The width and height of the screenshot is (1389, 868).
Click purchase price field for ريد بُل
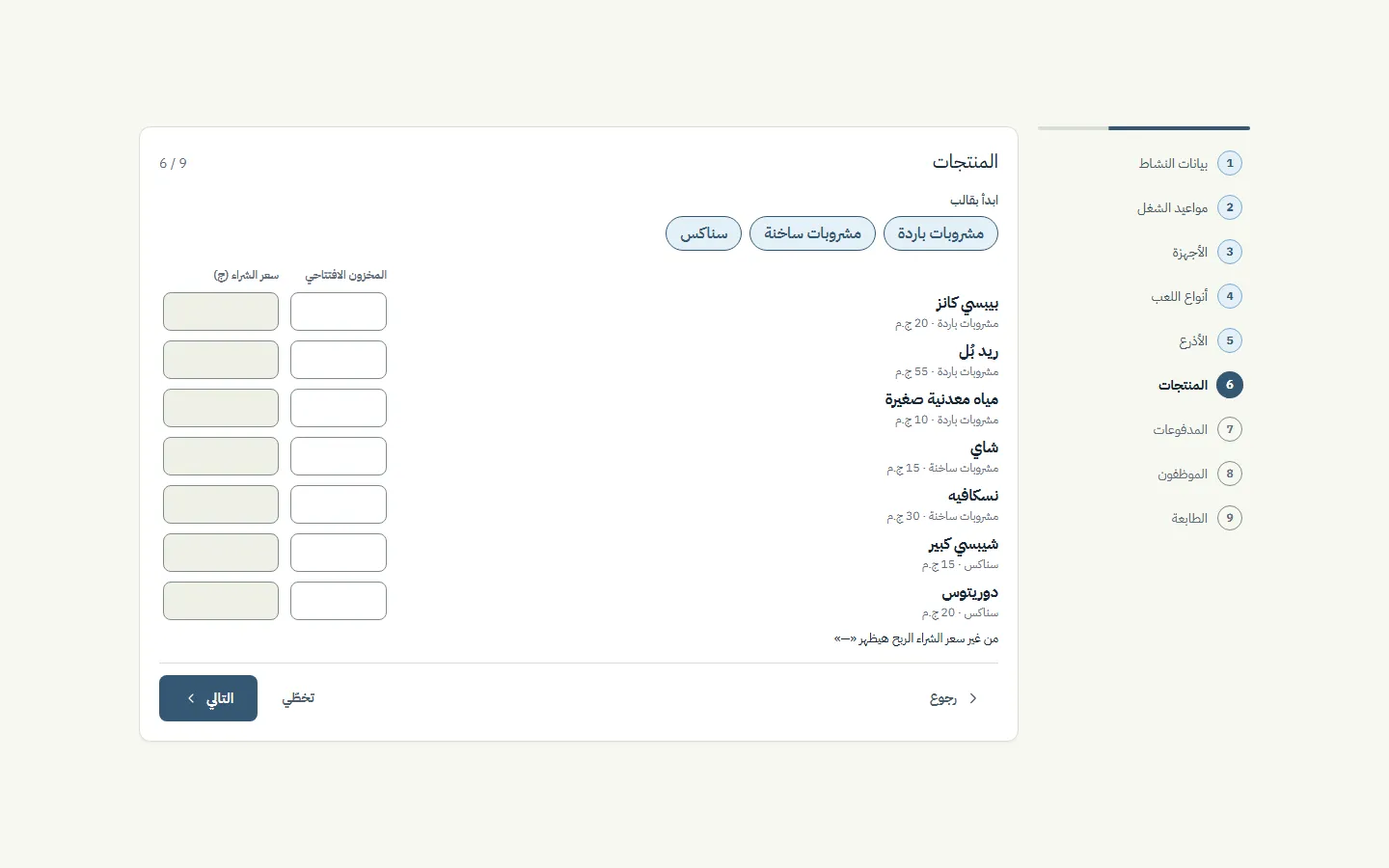click(x=221, y=360)
